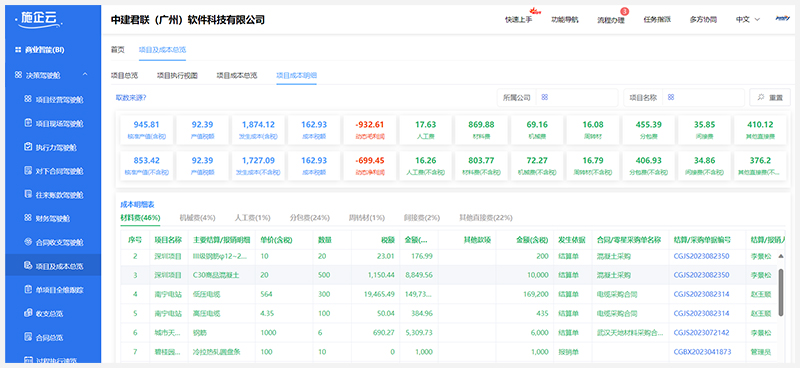Click the 主要结算/报销明细 column header

coord(221,239)
